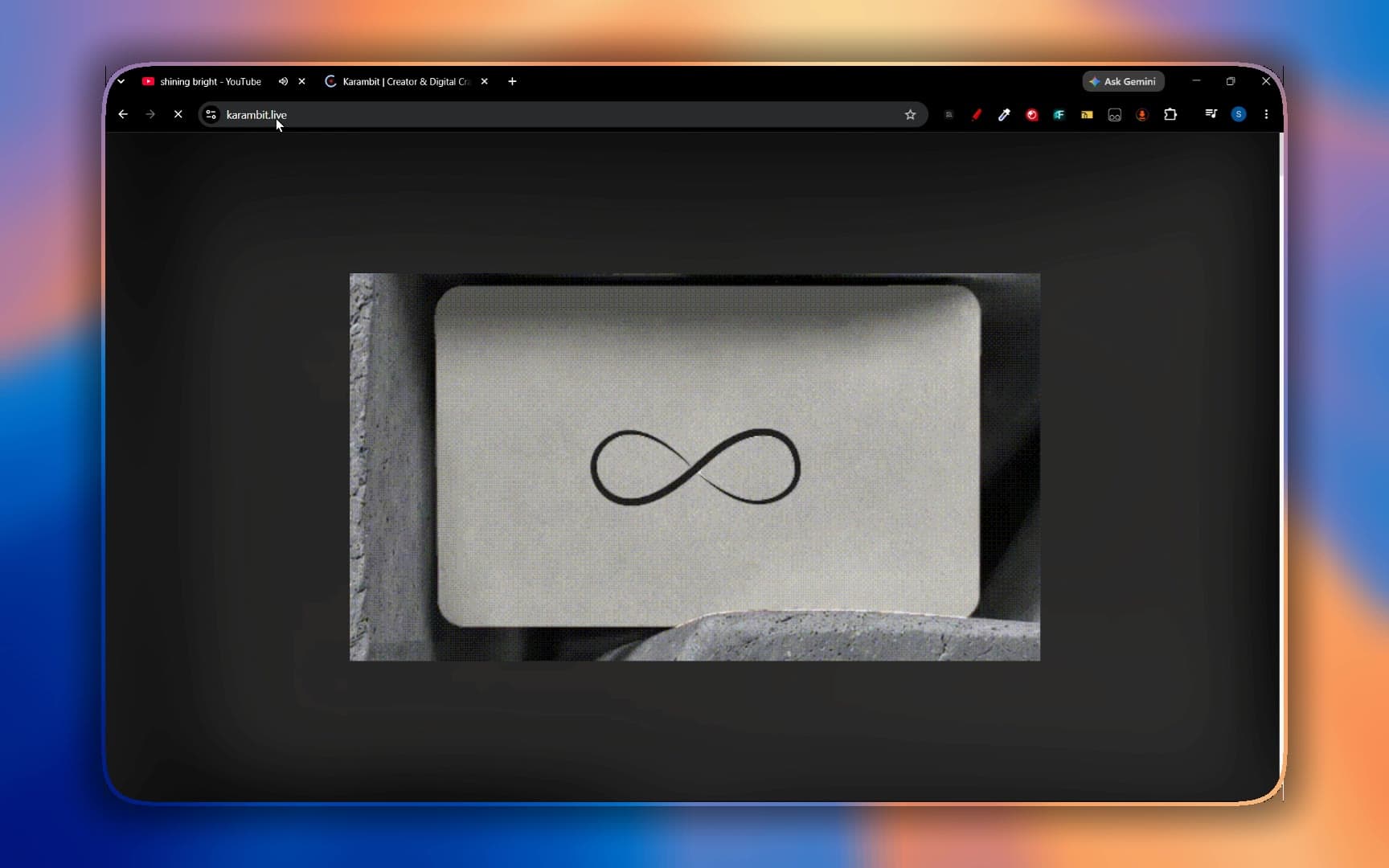Viewport: 1389px width, 868px height.
Task: Click the forward navigation arrow
Action: point(150,114)
